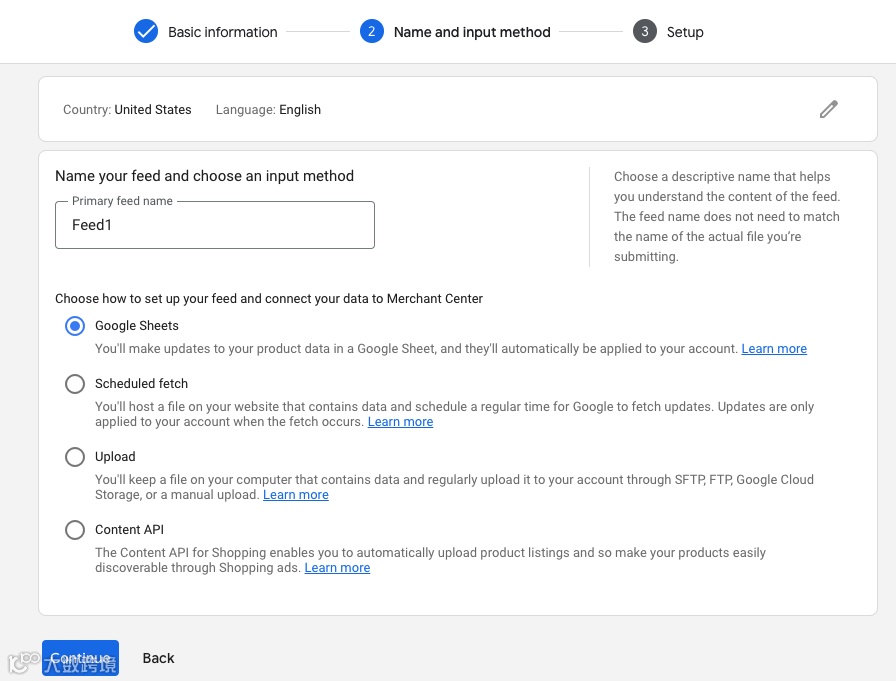The height and width of the screenshot is (681, 896).
Task: Open Content API Learn more link
Action: [x=337, y=568]
